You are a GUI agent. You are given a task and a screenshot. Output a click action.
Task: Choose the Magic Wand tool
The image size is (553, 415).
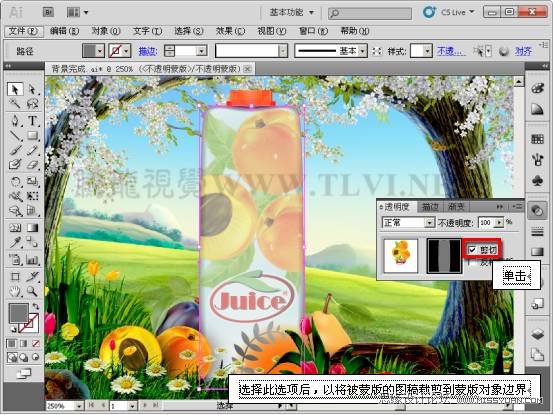tap(15, 104)
